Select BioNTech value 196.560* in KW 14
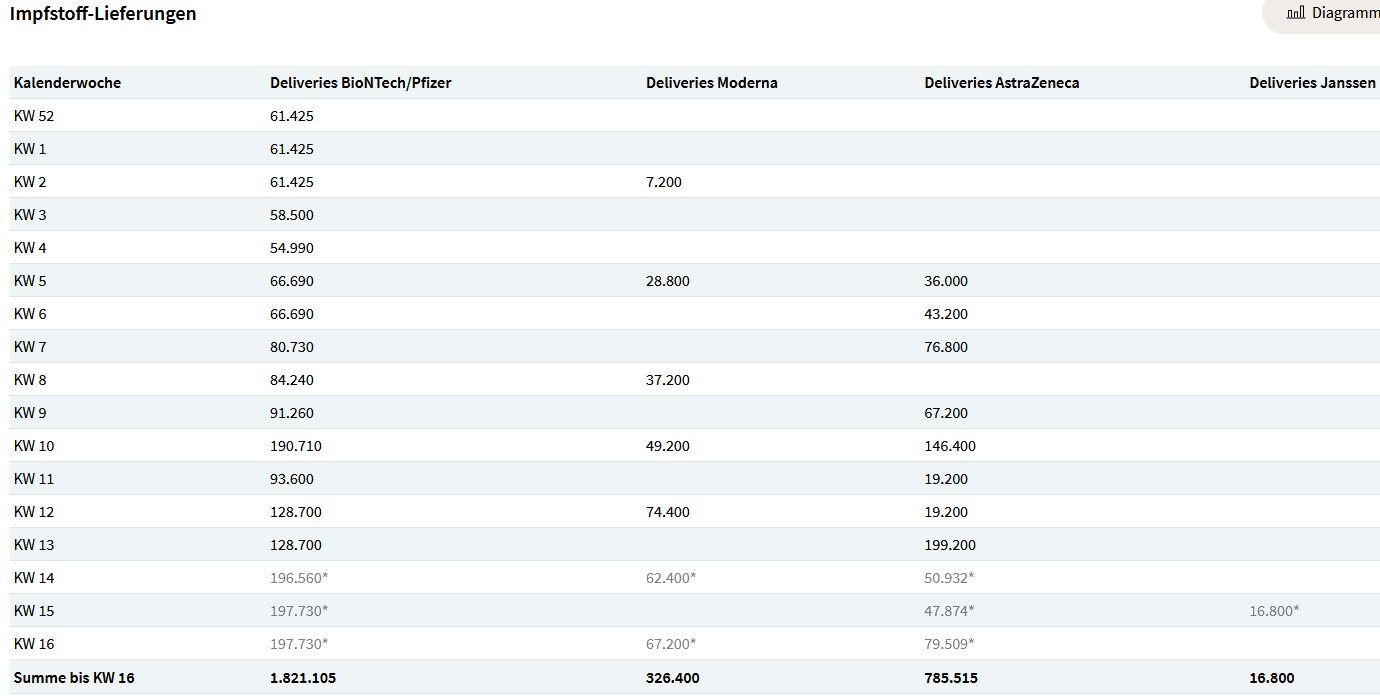The width and height of the screenshot is (1380, 700). pyautogui.click(x=299, y=578)
